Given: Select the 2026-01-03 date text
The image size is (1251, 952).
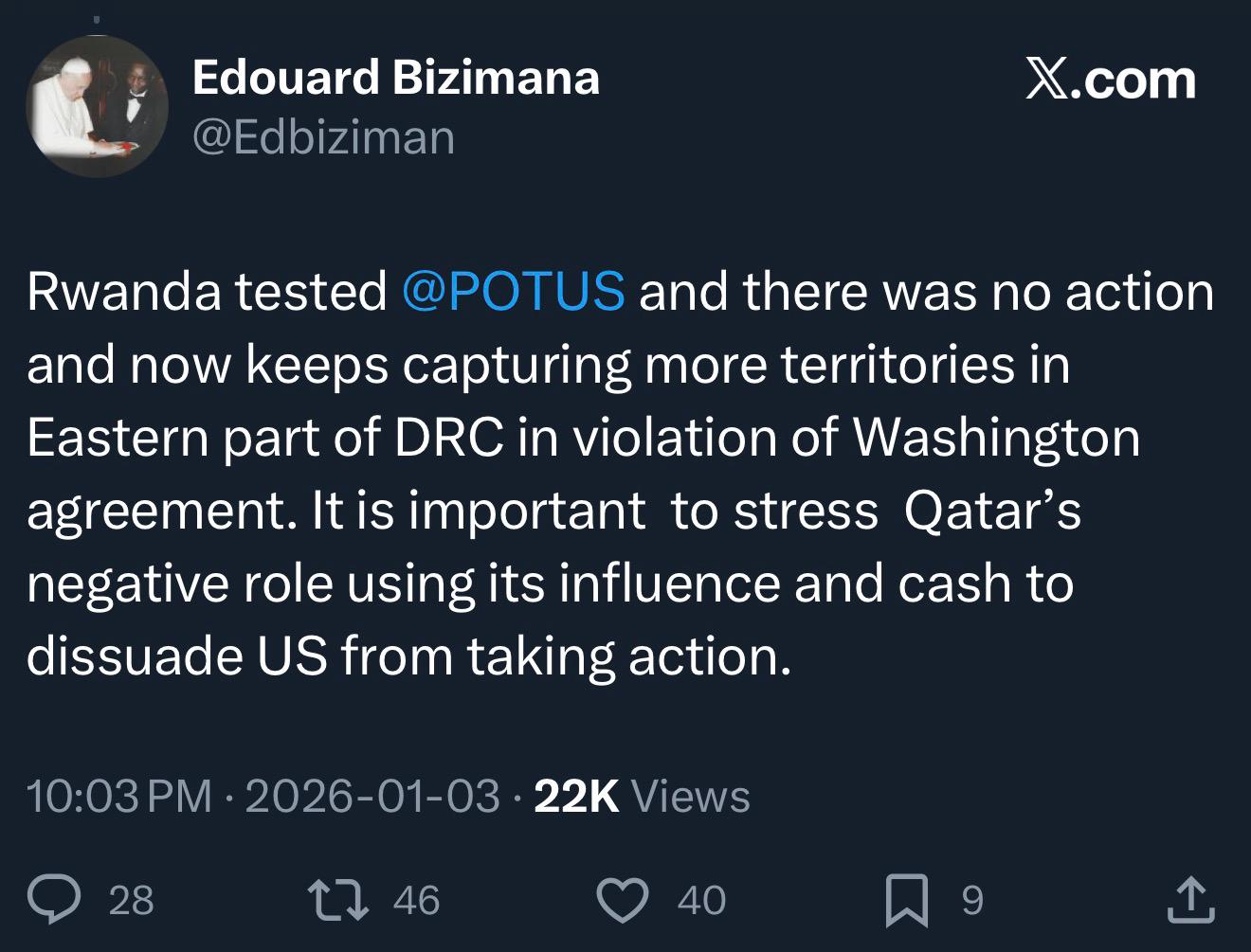Looking at the screenshot, I should (372, 796).
